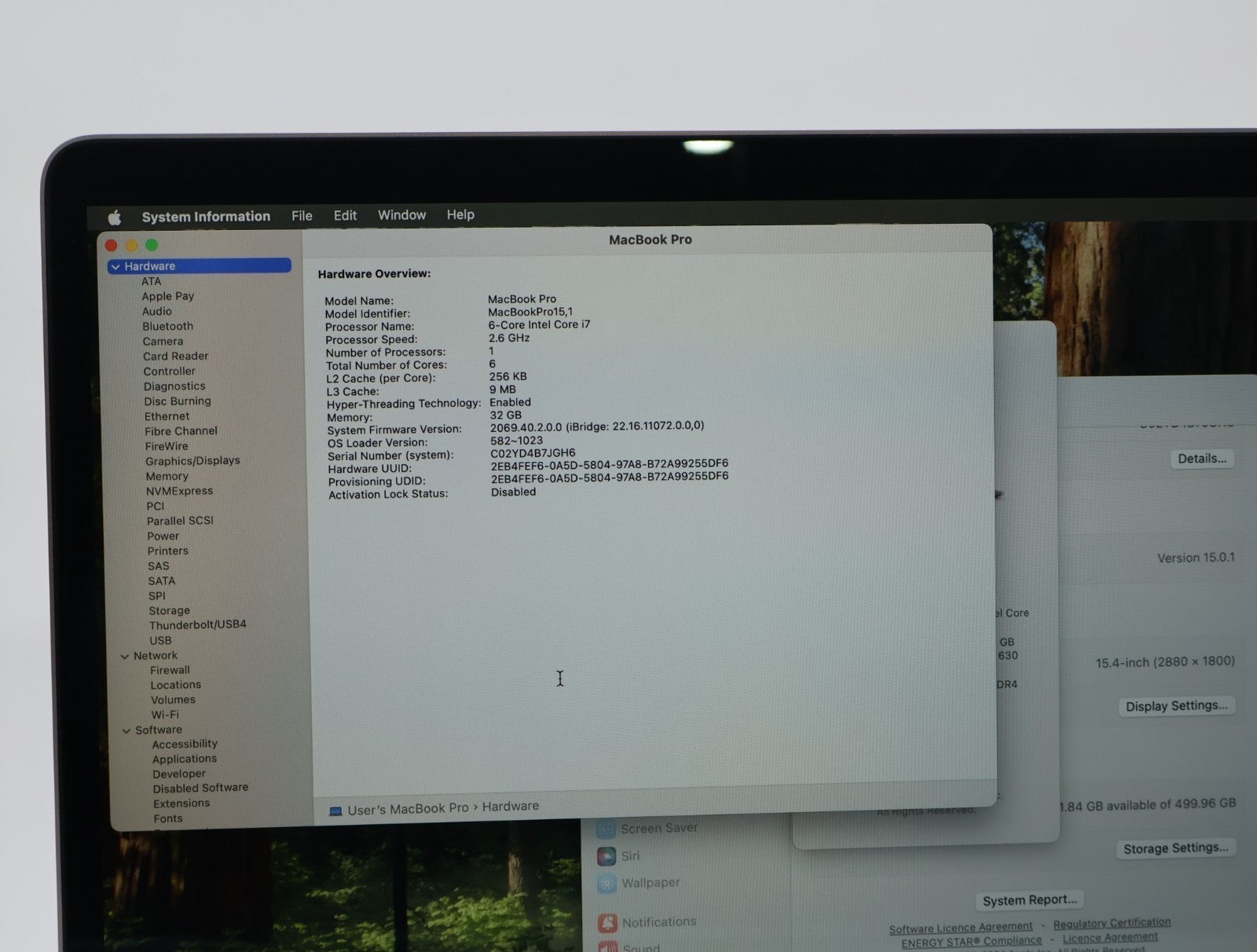
Task: Click the Details... button
Action: pyautogui.click(x=1201, y=459)
